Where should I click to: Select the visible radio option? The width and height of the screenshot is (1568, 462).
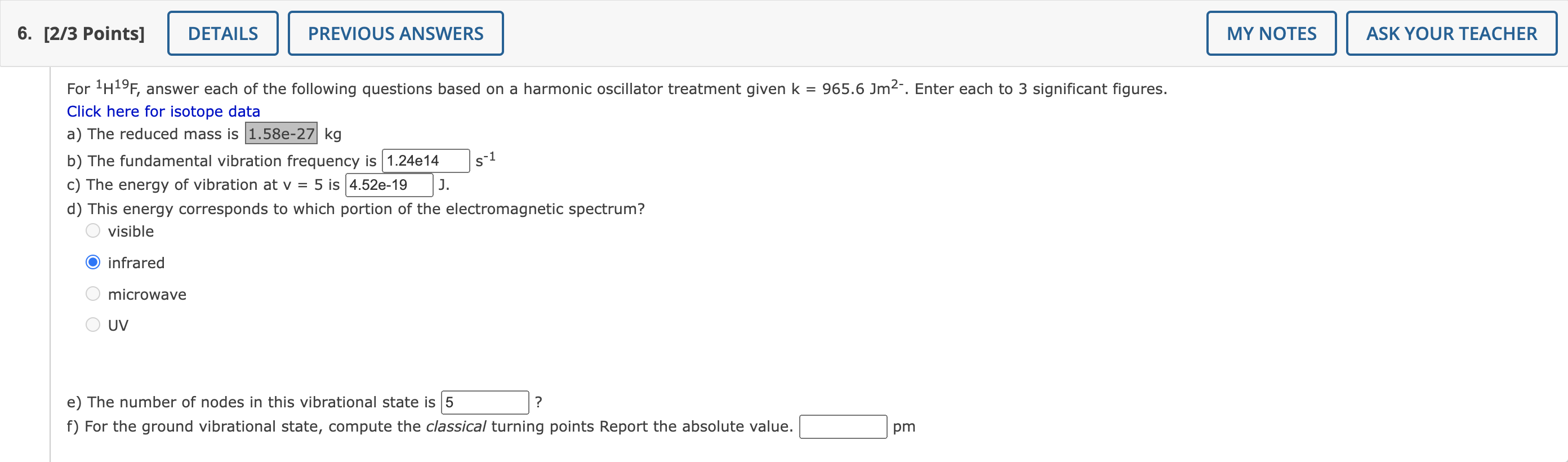tap(92, 230)
